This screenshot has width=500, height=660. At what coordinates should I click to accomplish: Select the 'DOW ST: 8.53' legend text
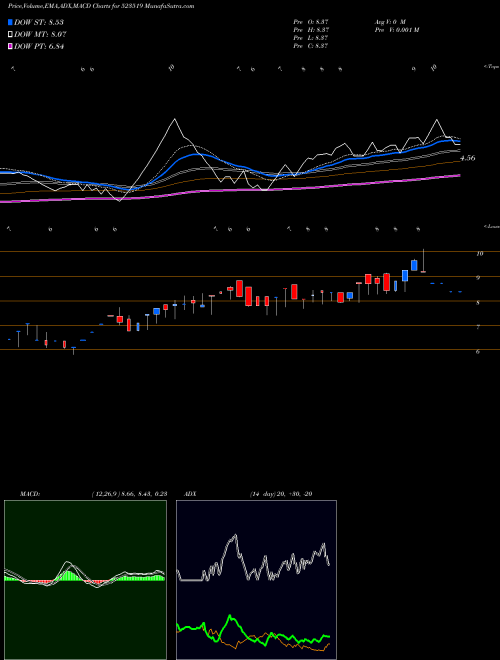39,22
